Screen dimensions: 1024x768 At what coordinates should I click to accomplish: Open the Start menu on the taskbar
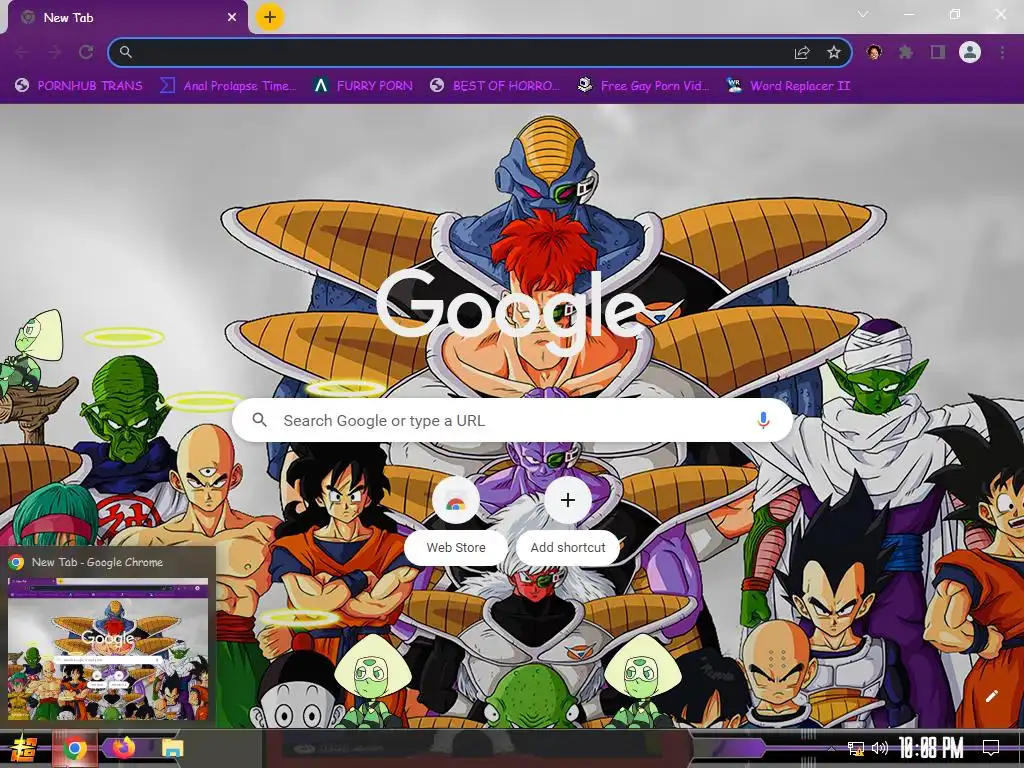tap(24, 748)
